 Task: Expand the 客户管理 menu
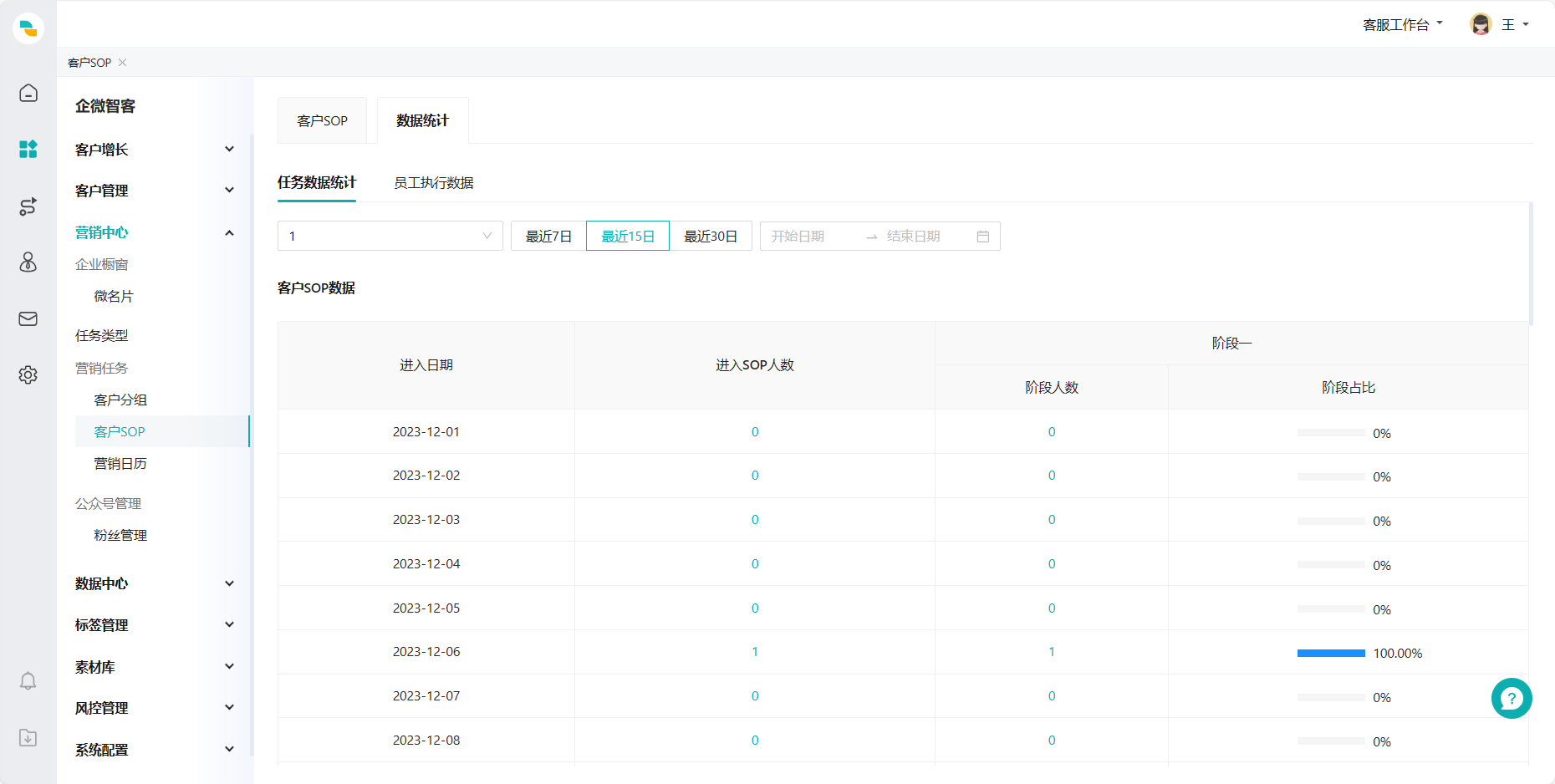155,191
